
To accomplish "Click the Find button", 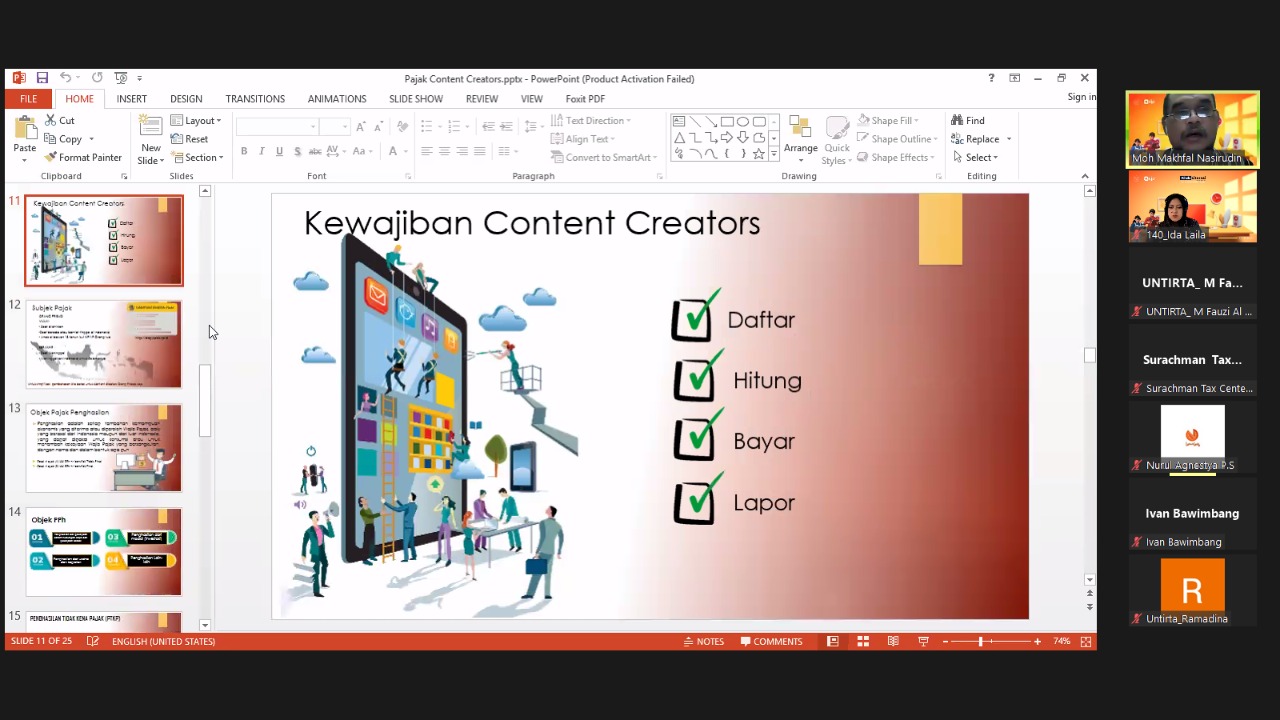I will [968, 121].
